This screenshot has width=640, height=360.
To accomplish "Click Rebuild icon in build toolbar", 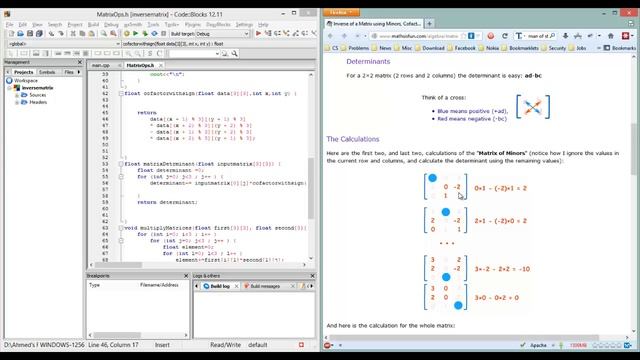I will point(154,34).
